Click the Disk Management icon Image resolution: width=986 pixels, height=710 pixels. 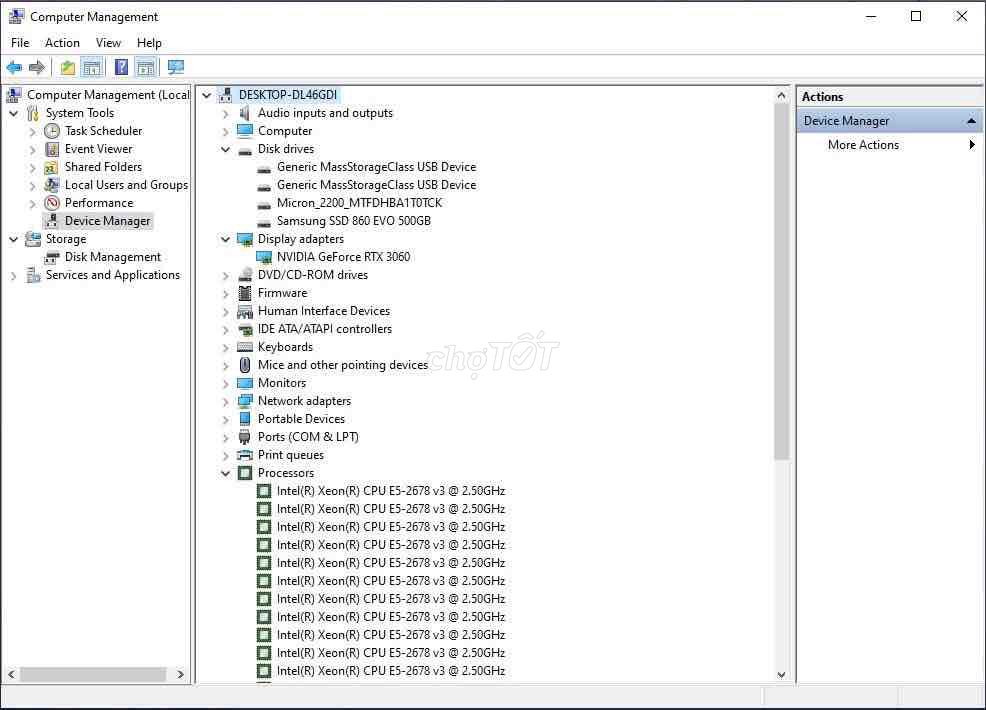(x=52, y=257)
